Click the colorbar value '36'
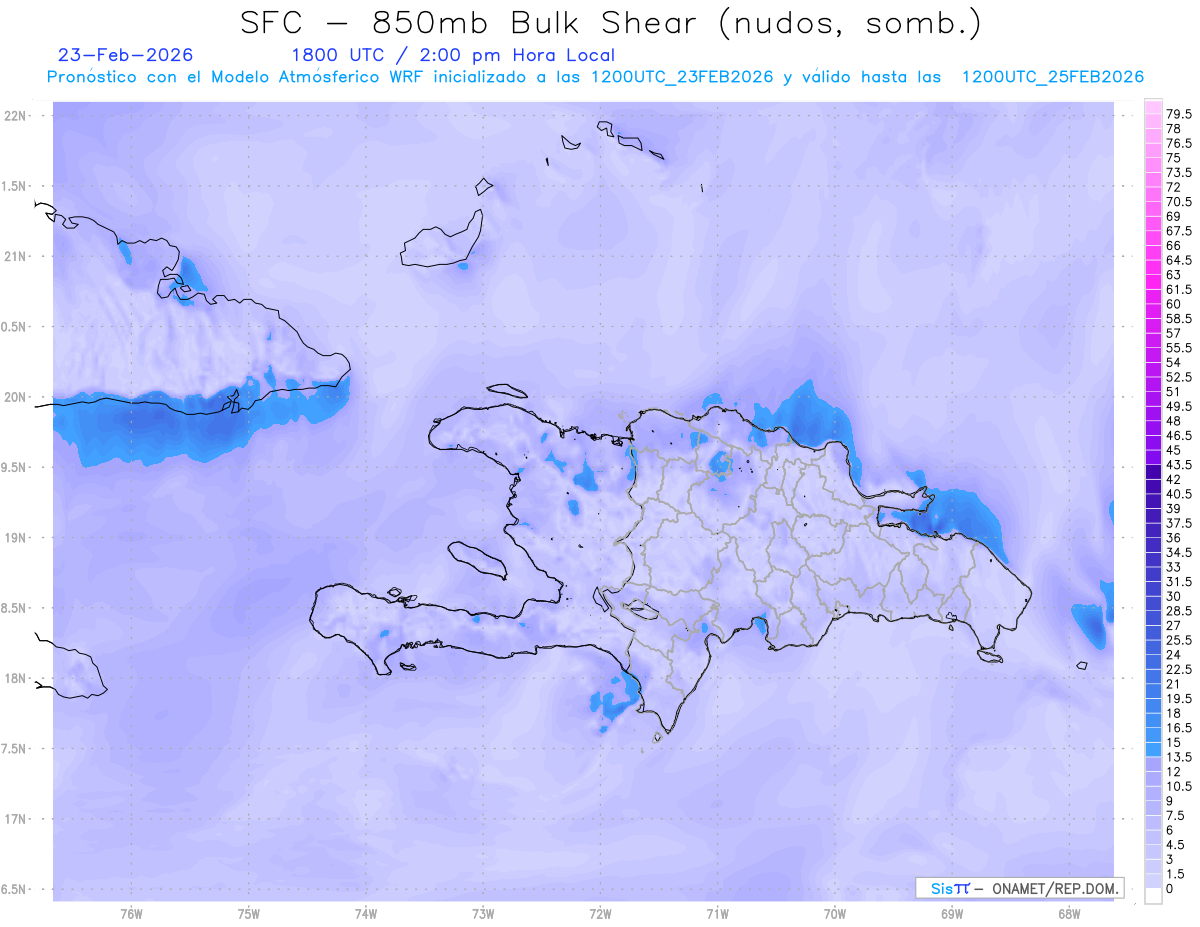The height and width of the screenshot is (927, 1200). pos(1174,538)
